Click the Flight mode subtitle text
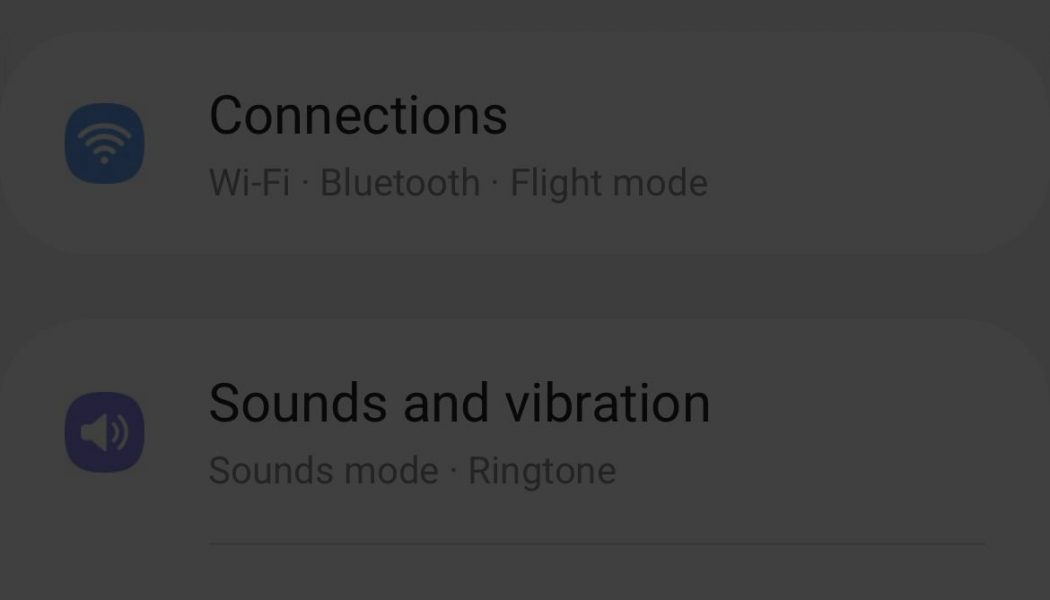 (608, 183)
